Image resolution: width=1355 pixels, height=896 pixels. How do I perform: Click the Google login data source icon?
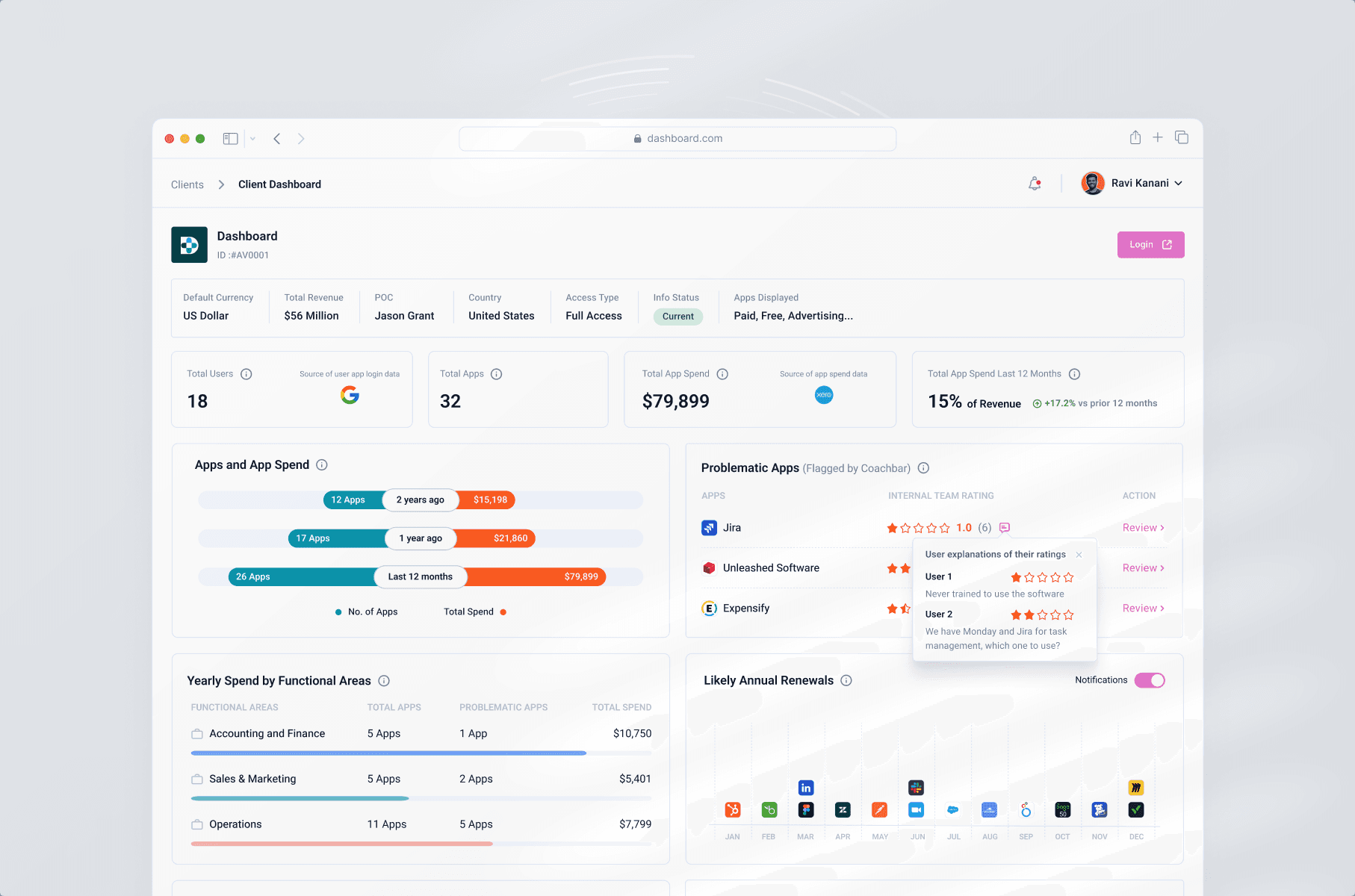click(x=349, y=395)
